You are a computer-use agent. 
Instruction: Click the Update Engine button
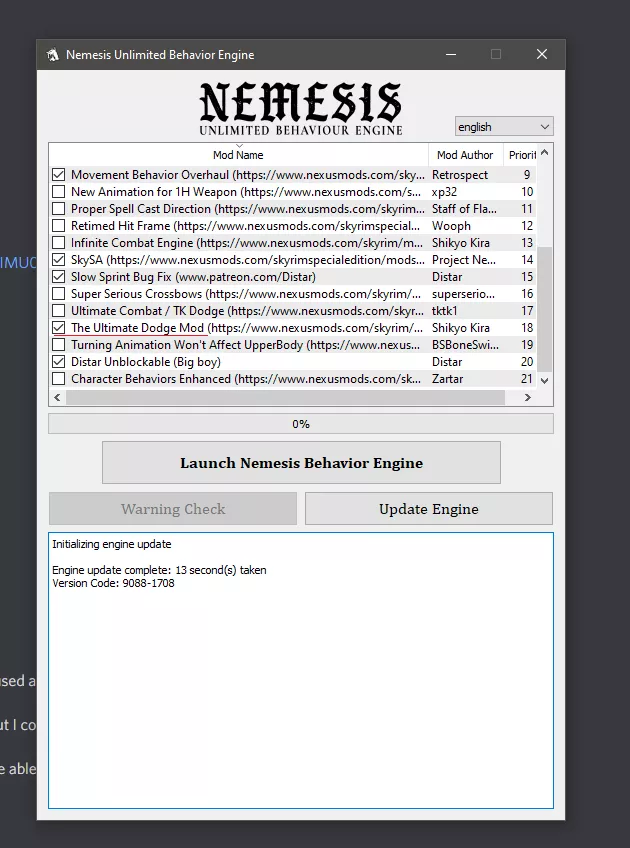(429, 509)
